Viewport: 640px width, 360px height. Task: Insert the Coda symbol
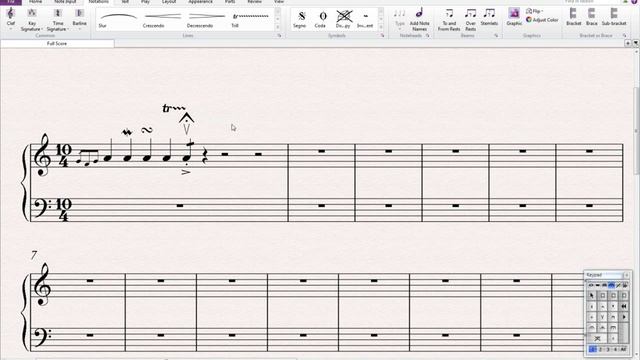(322, 19)
